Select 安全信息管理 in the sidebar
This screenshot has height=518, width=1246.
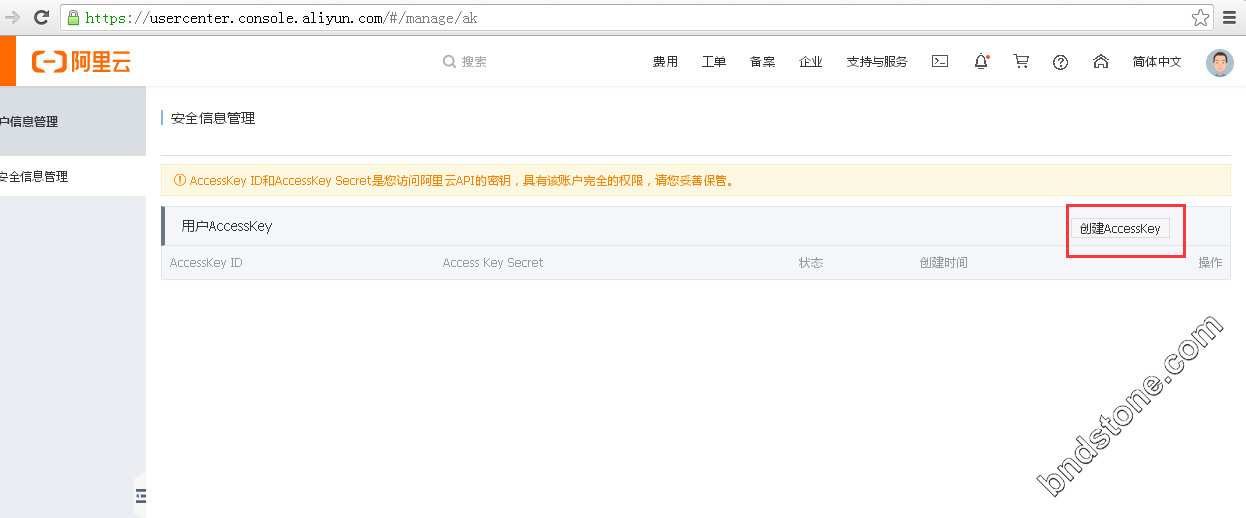(x=73, y=176)
